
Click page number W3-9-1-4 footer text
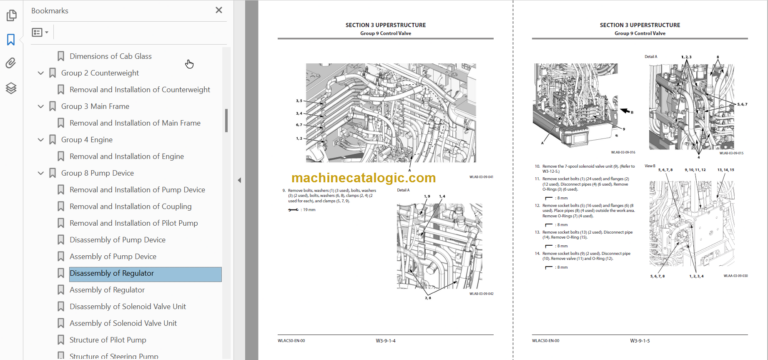tap(385, 340)
